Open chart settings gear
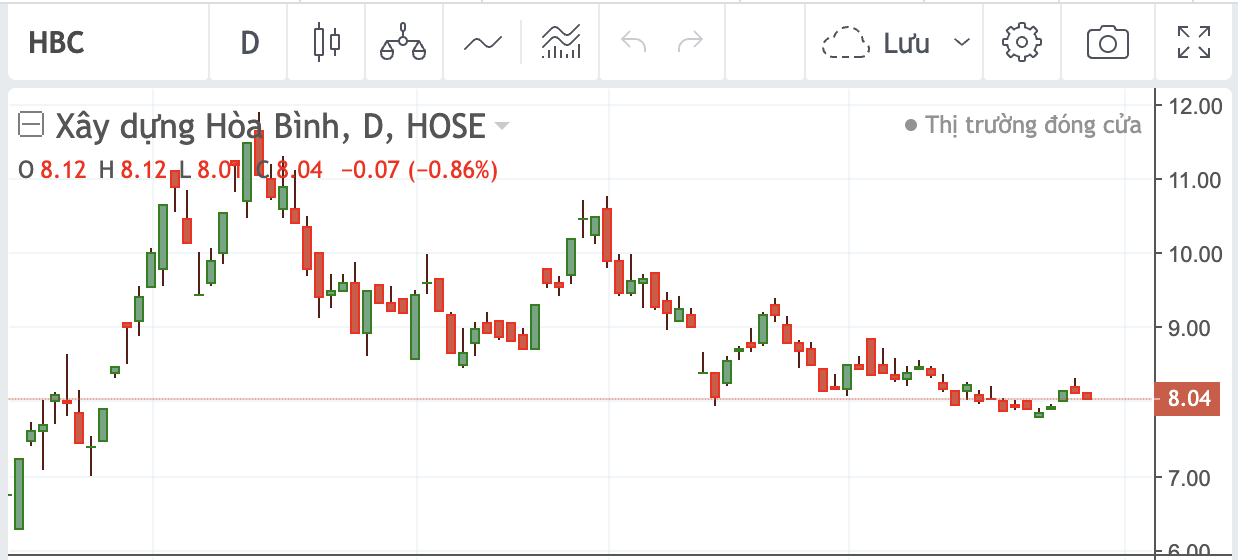The height and width of the screenshot is (560, 1238). click(x=1021, y=43)
